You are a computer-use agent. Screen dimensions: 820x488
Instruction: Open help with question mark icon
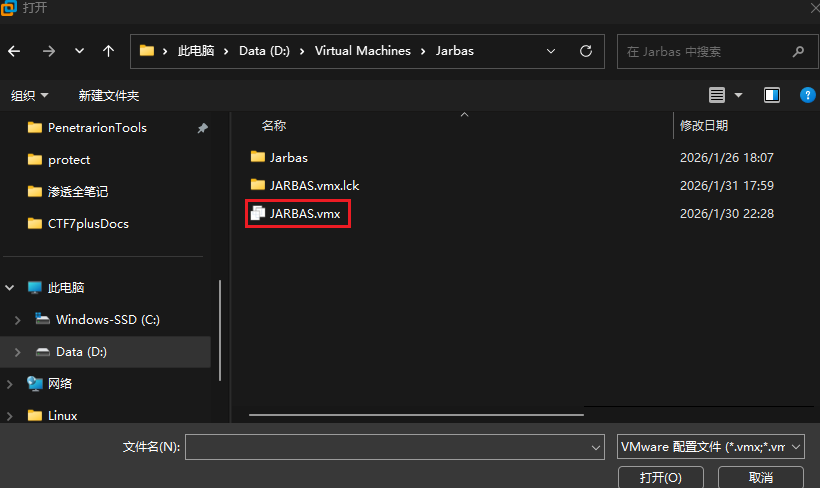(807, 95)
